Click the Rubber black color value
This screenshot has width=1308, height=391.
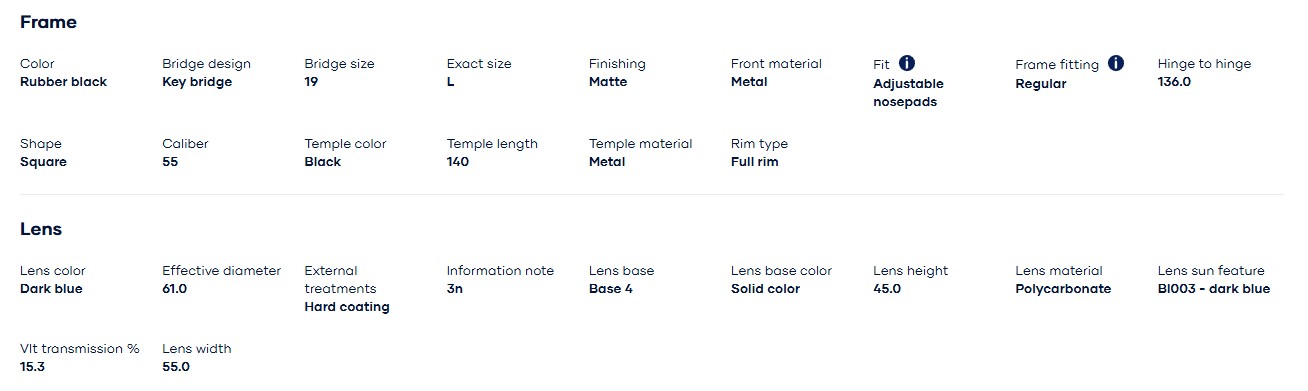tap(63, 82)
